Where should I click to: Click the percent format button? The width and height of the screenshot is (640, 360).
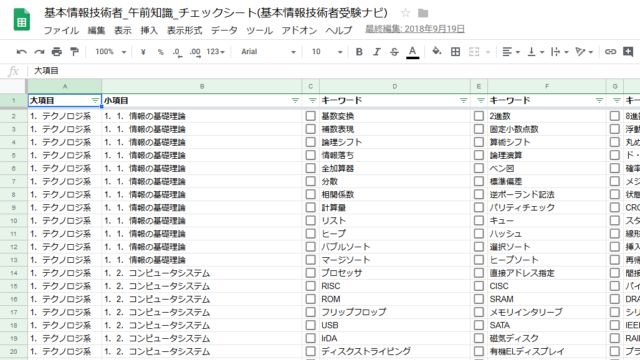click(x=160, y=52)
